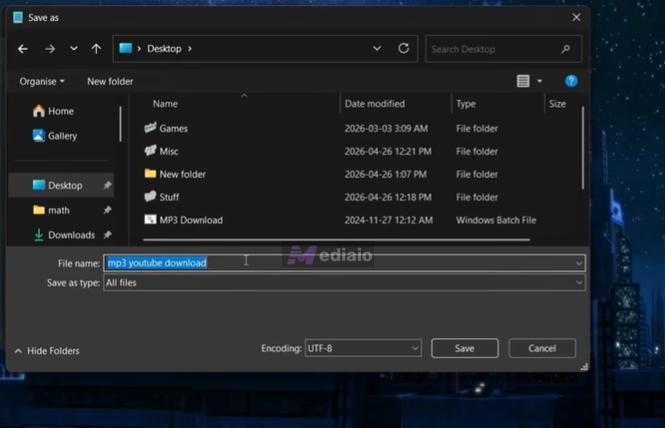Open the Organise menu

pyautogui.click(x=42, y=81)
